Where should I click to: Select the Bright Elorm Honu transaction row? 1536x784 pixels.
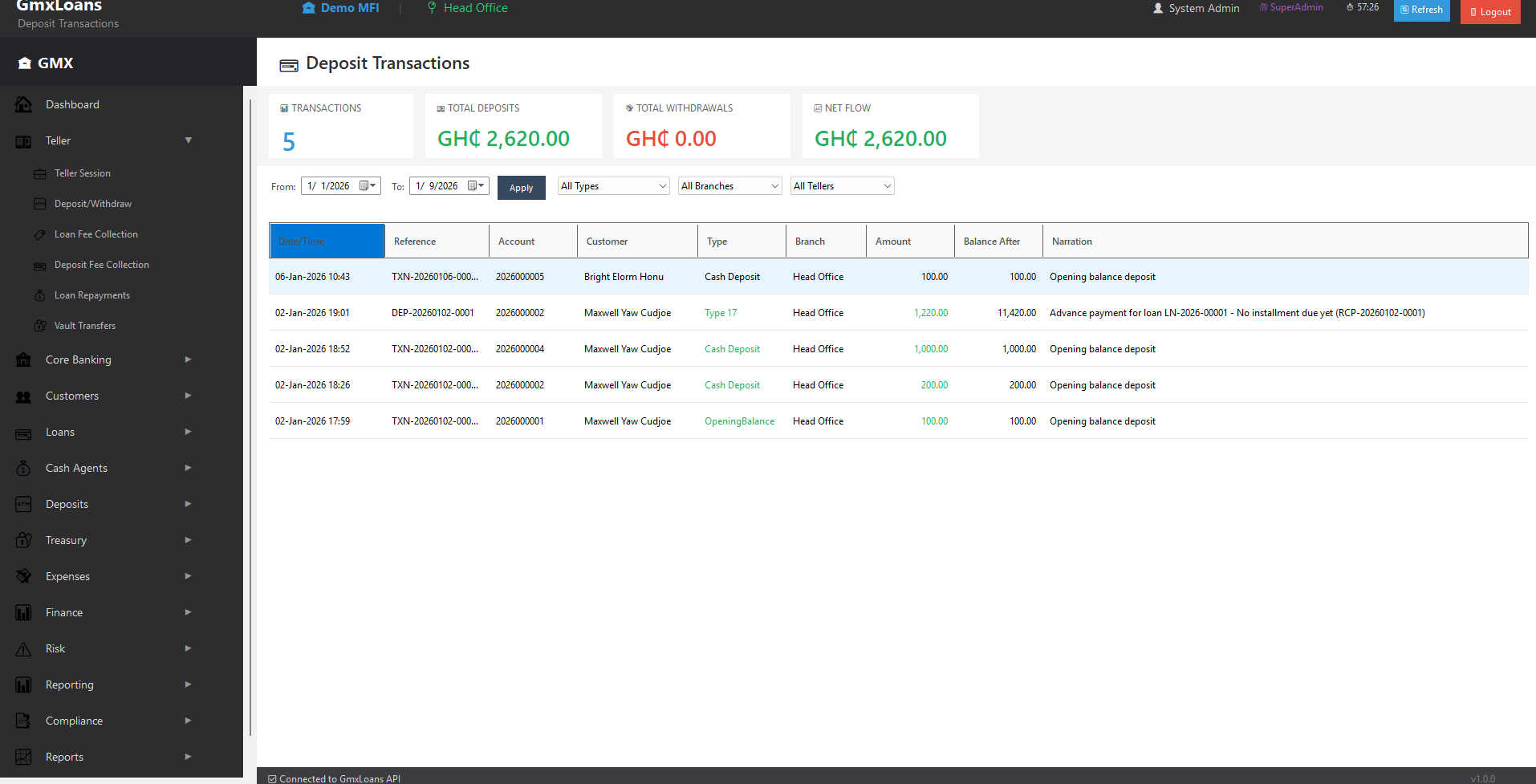[x=899, y=277]
